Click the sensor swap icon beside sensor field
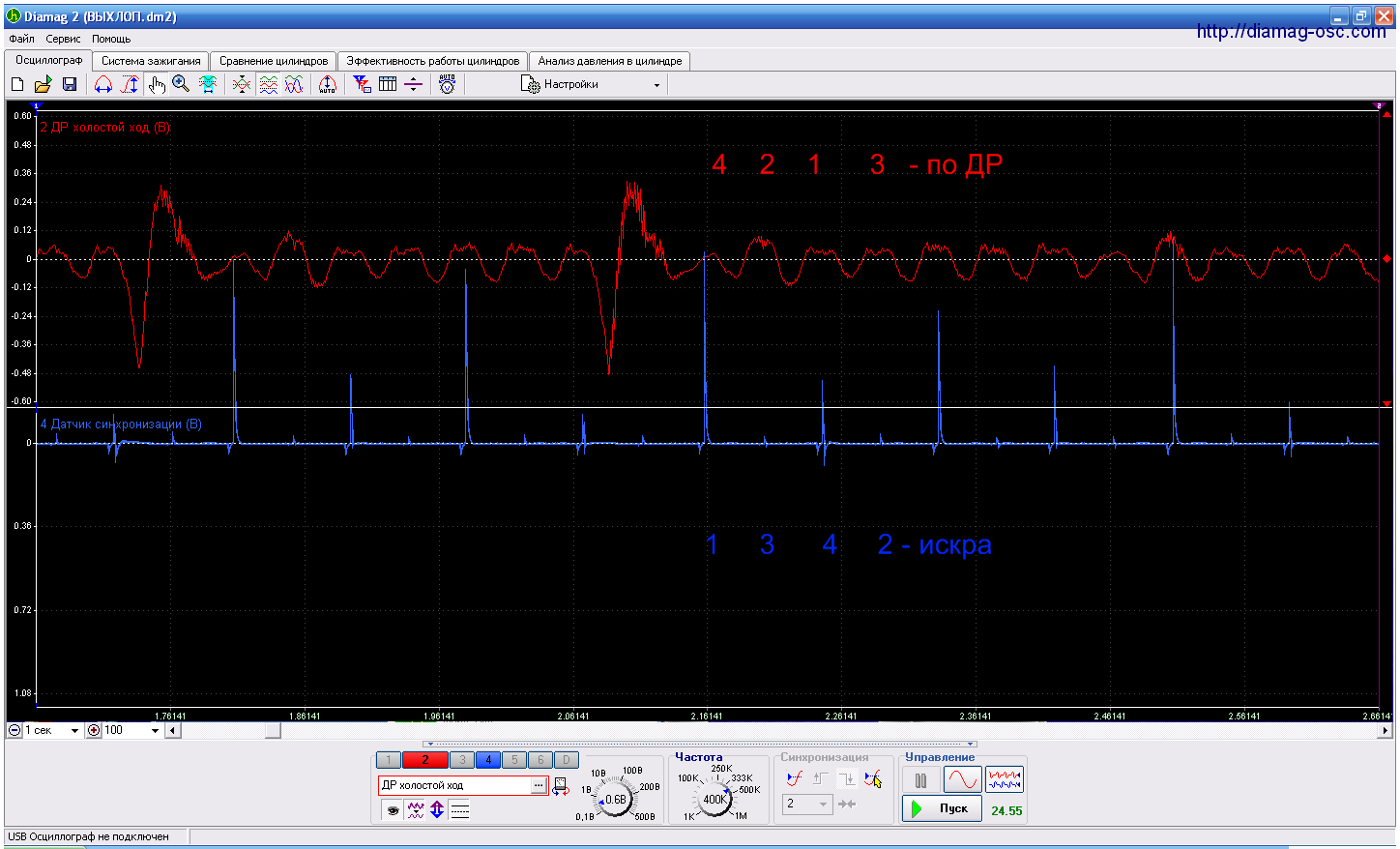The height and width of the screenshot is (849, 1400). click(561, 786)
